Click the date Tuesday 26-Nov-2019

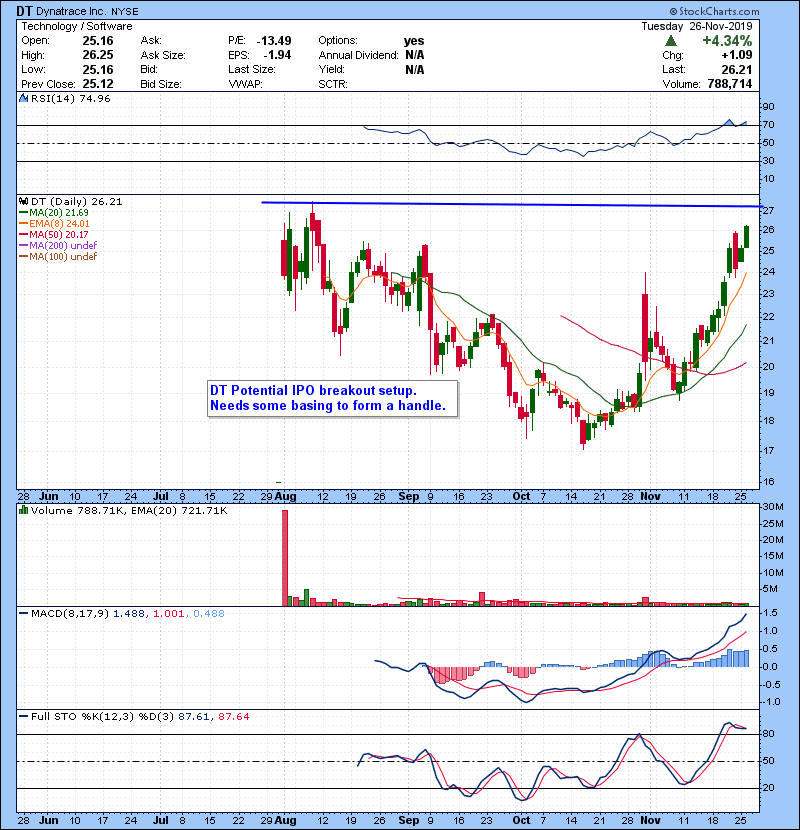pos(697,26)
